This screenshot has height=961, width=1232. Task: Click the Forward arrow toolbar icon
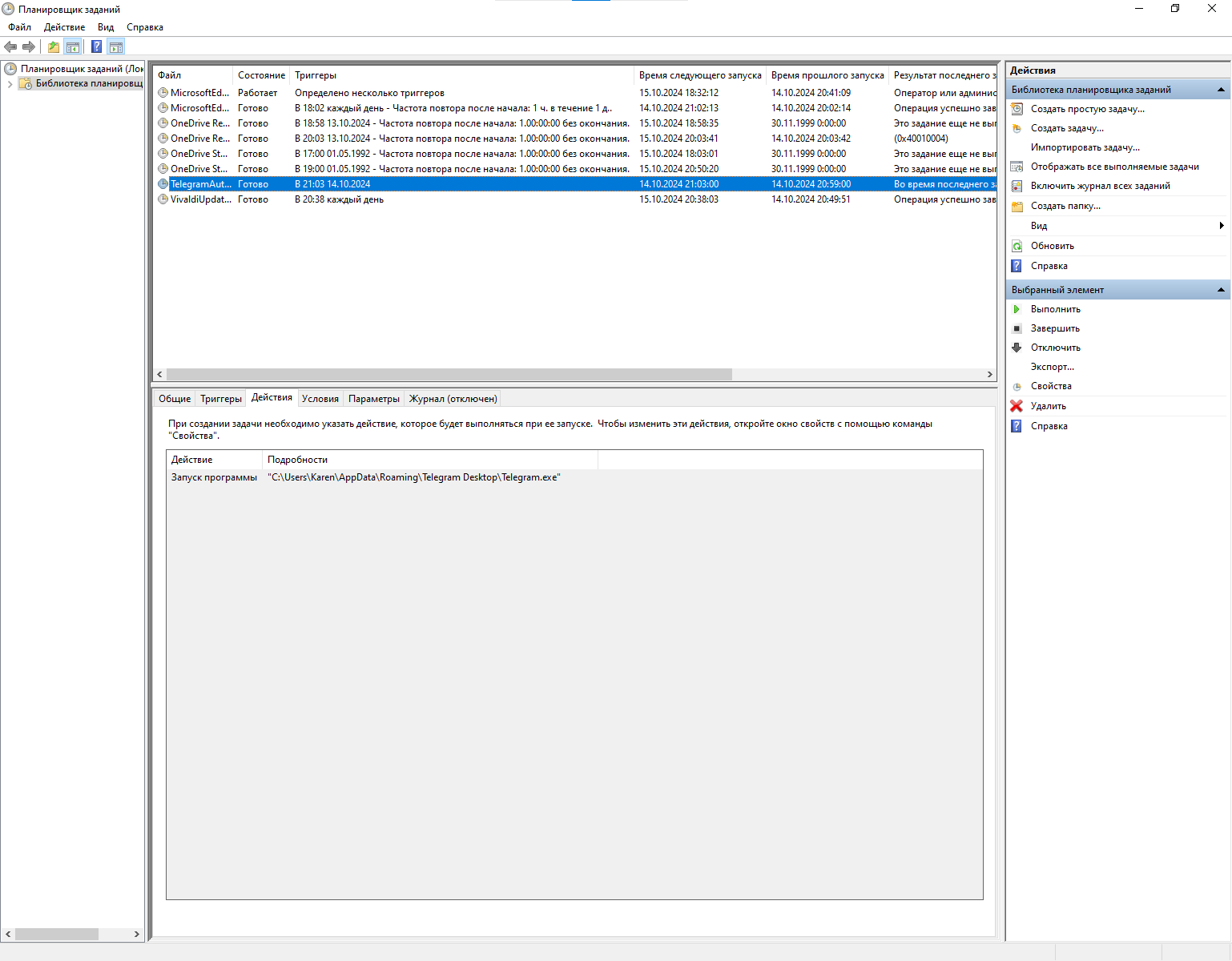pyautogui.click(x=29, y=46)
